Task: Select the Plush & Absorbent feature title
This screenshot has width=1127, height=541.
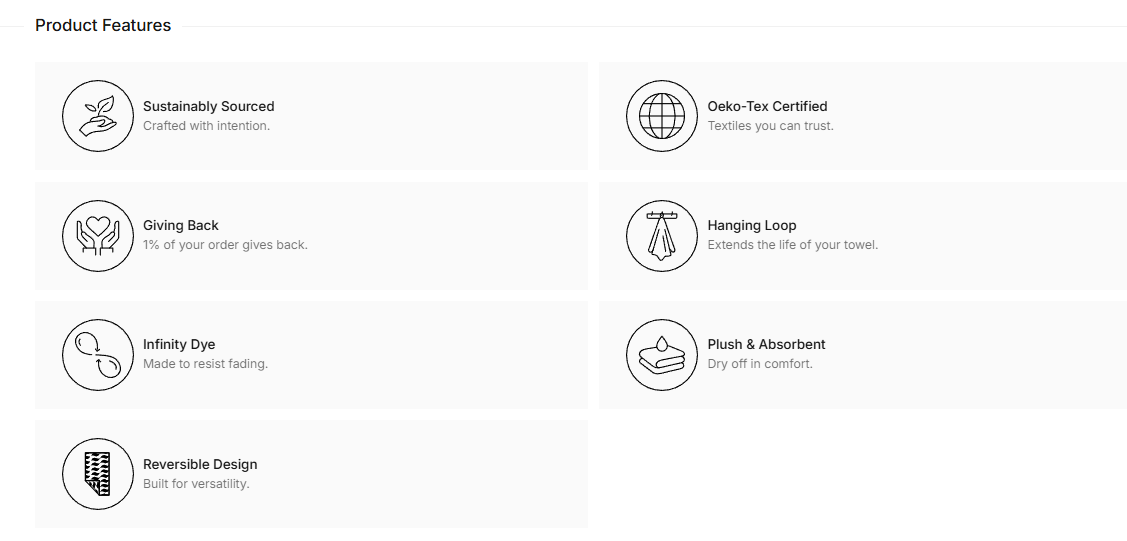Action: [x=766, y=345]
